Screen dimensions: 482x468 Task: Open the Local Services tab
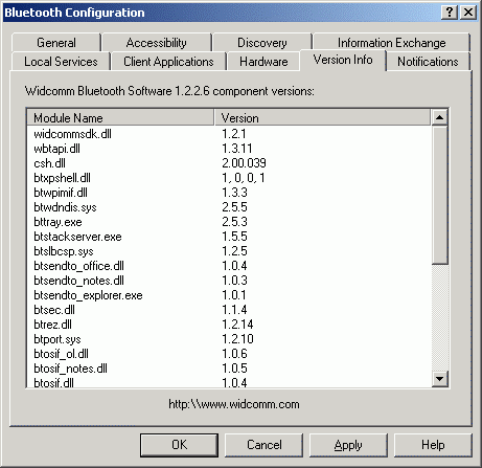[x=61, y=61]
